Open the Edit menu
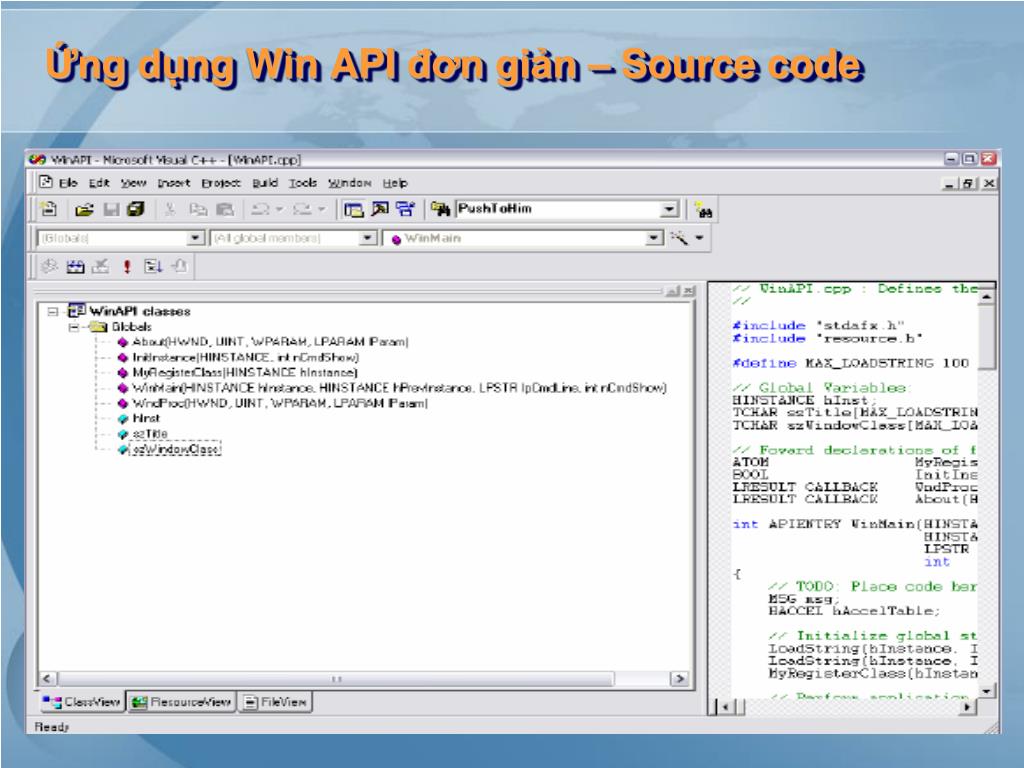 click(99, 183)
